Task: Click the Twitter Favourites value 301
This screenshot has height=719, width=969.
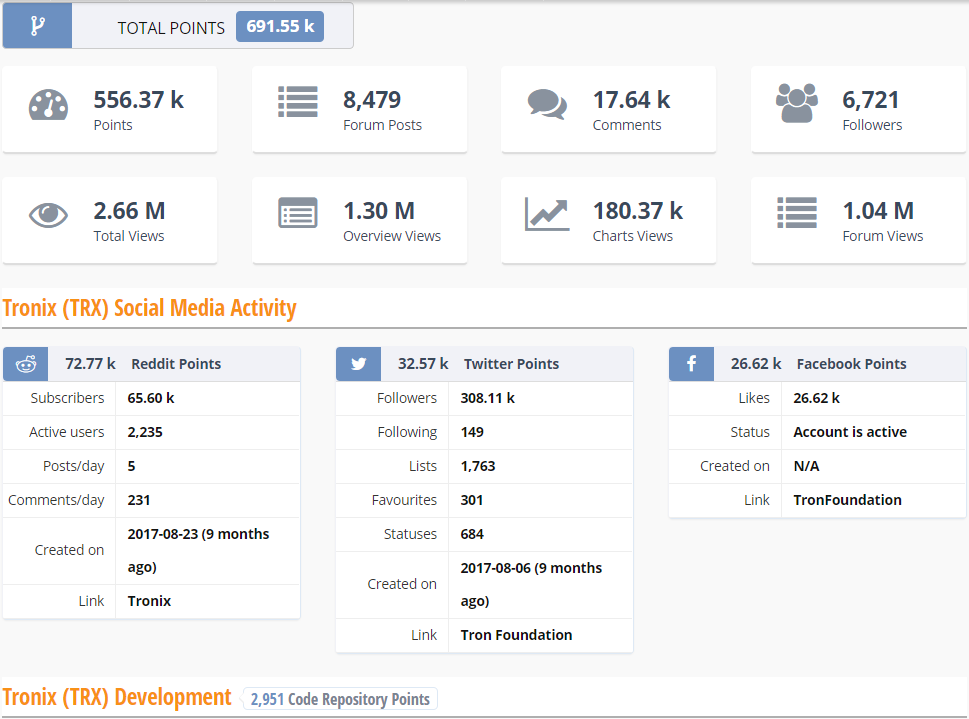Action: coord(472,500)
